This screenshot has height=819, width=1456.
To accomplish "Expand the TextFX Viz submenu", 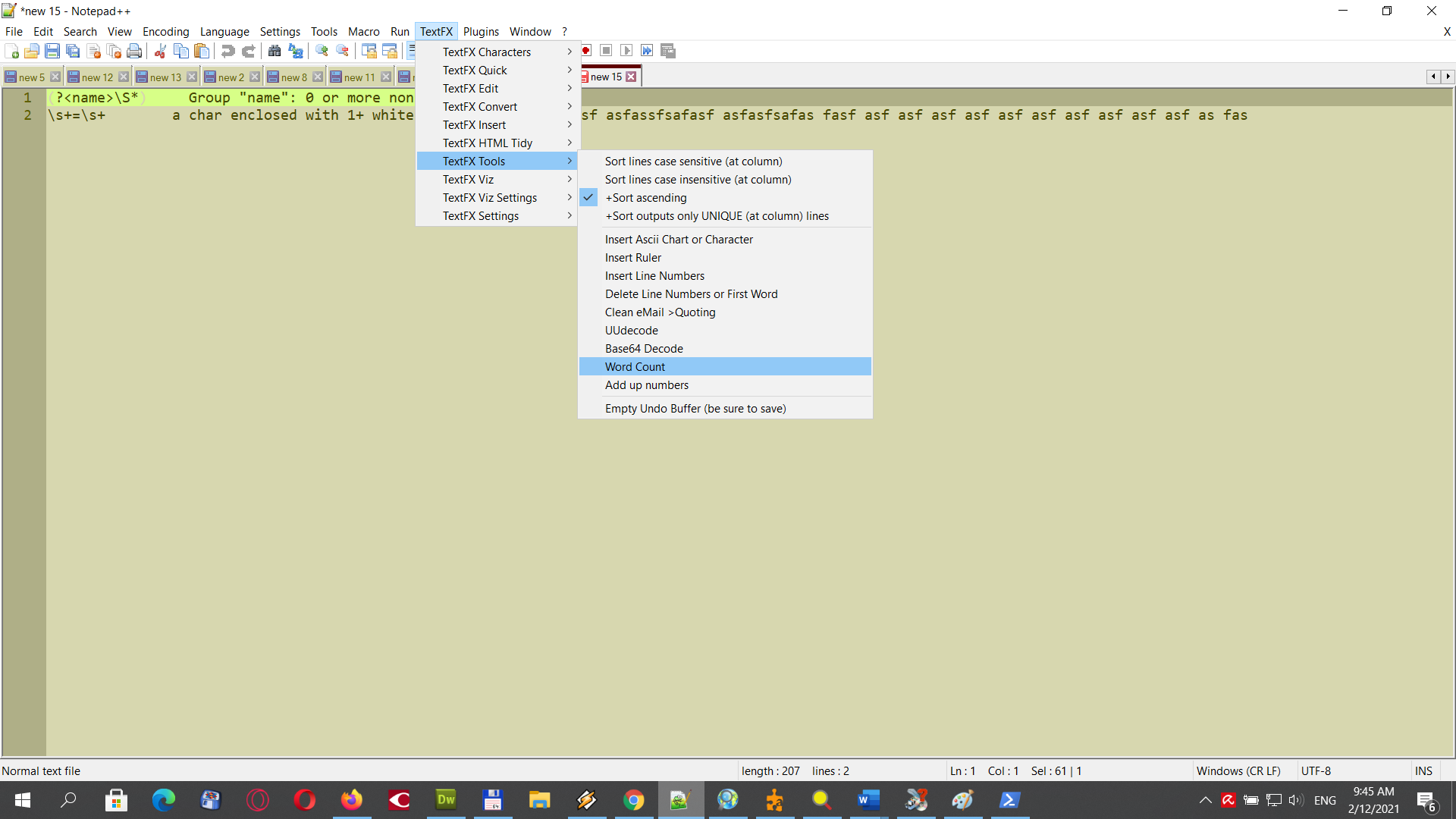I will (498, 180).
